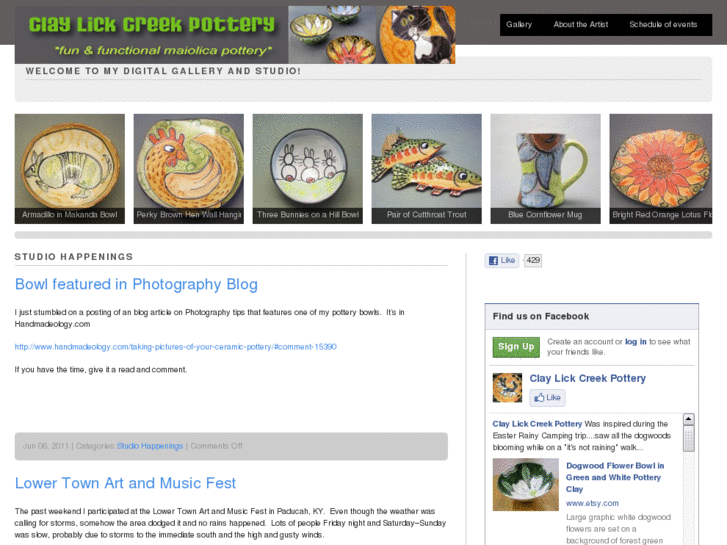This screenshot has width=727, height=545.
Task: Go to About the Artist page
Action: point(580,25)
